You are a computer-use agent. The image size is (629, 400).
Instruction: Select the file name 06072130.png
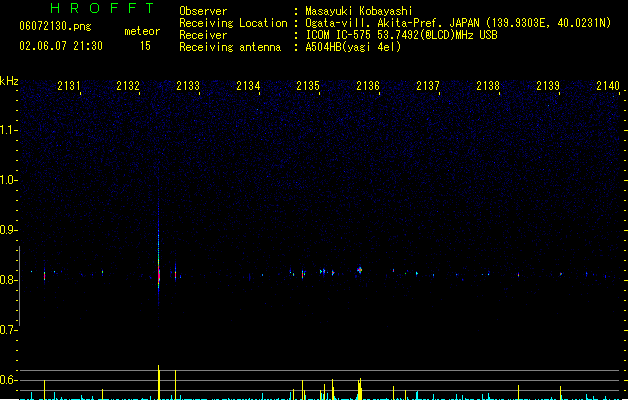pos(55,26)
